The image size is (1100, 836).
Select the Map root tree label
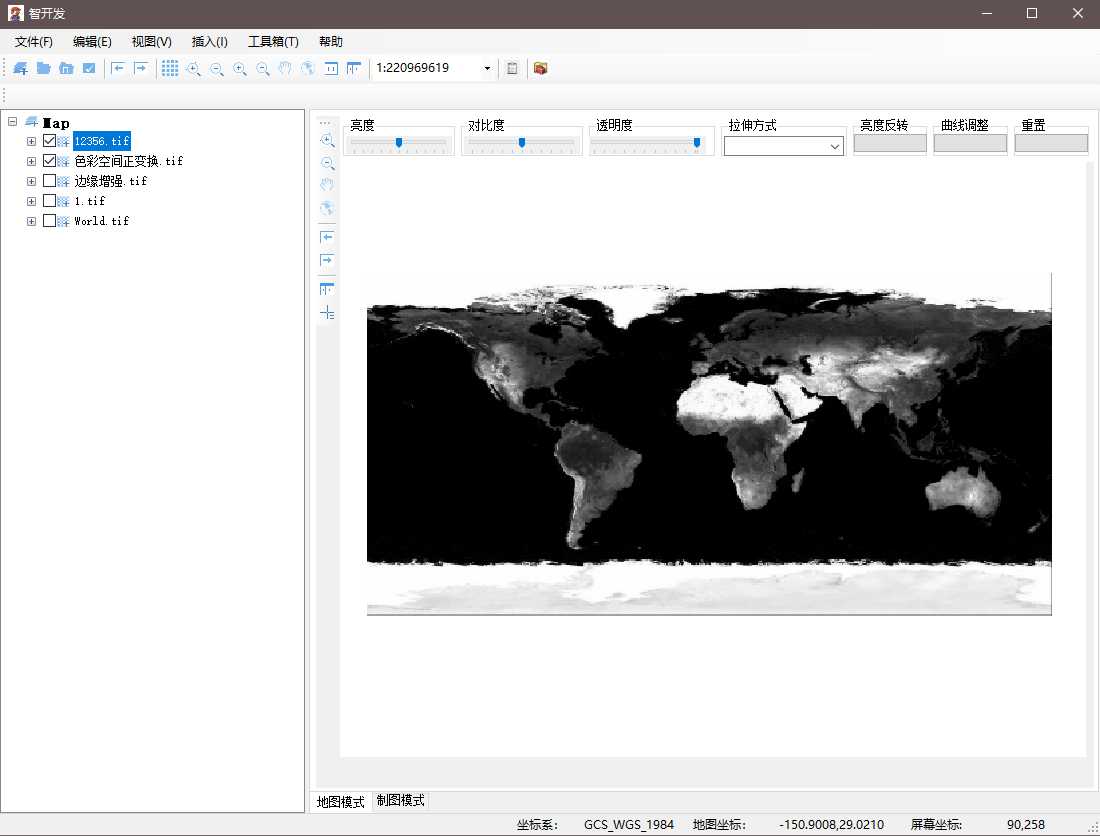point(56,123)
